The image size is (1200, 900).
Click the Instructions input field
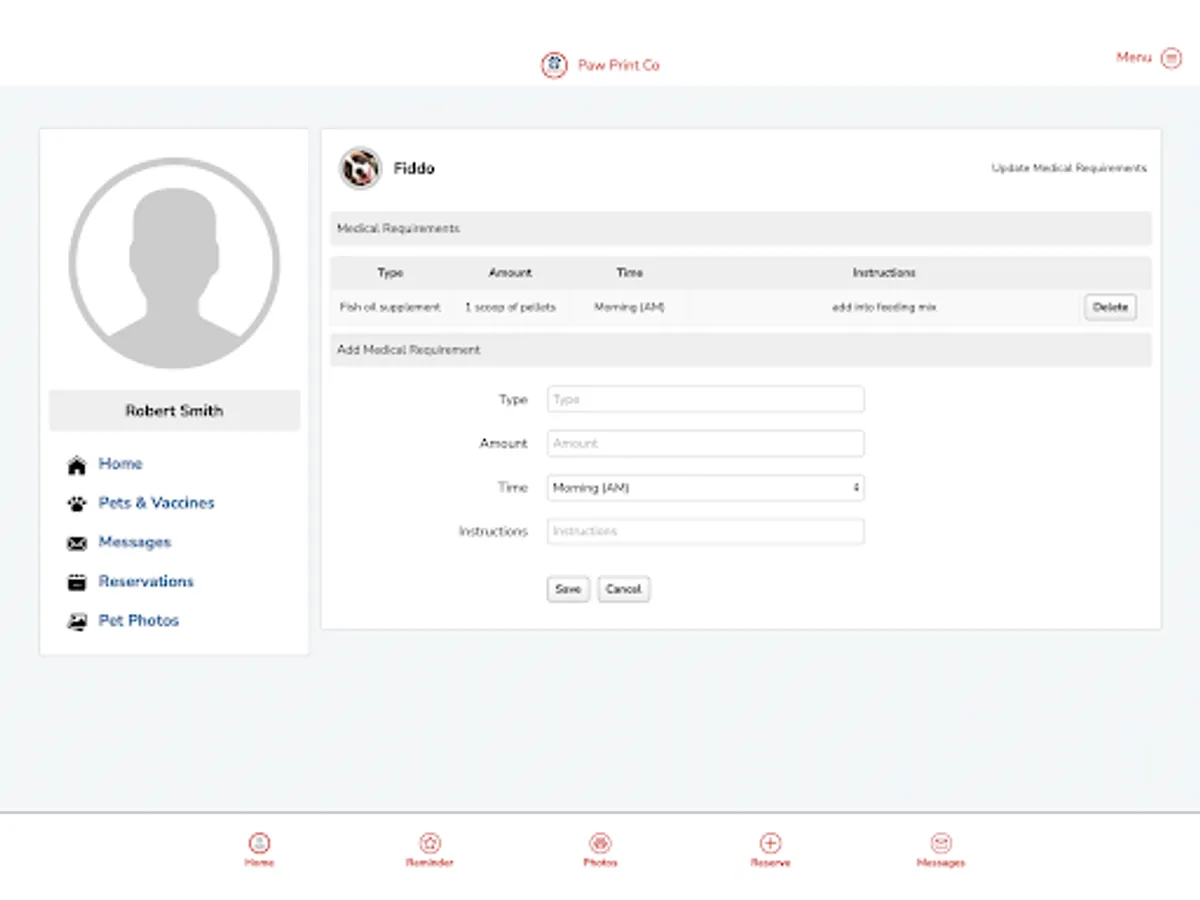click(704, 531)
